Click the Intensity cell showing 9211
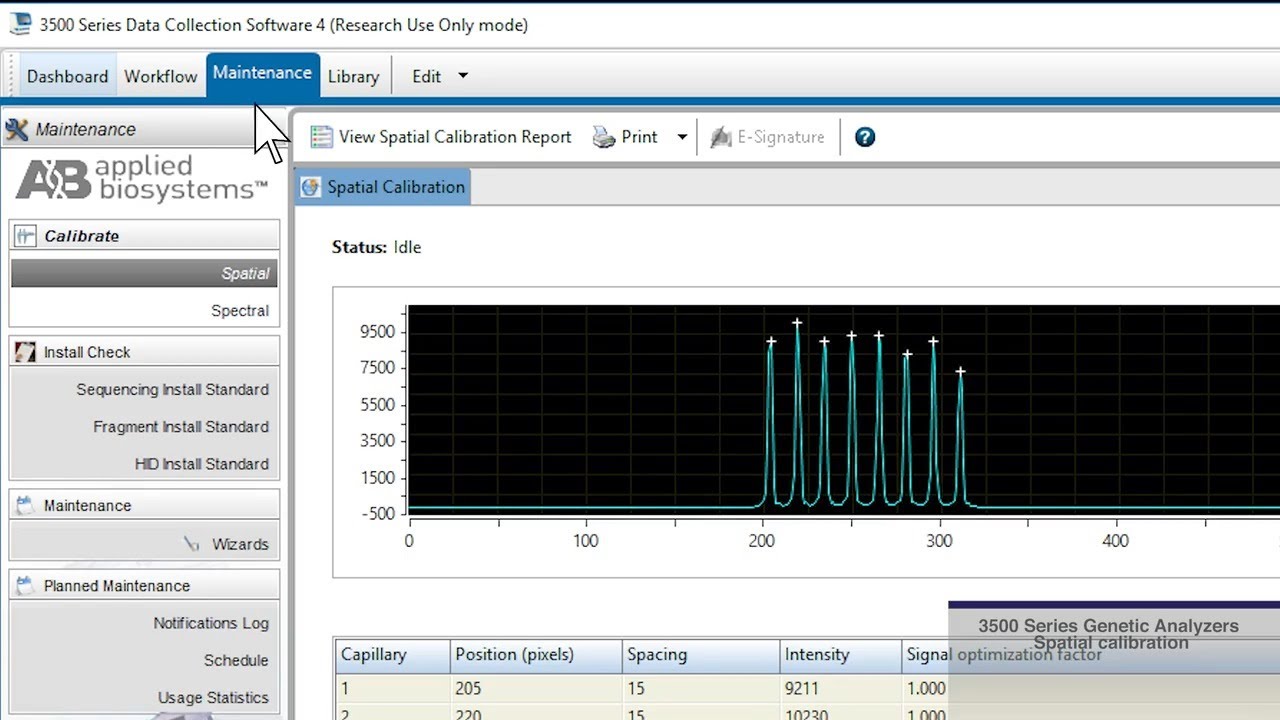The width and height of the screenshot is (1280, 720). pyautogui.click(x=840, y=689)
